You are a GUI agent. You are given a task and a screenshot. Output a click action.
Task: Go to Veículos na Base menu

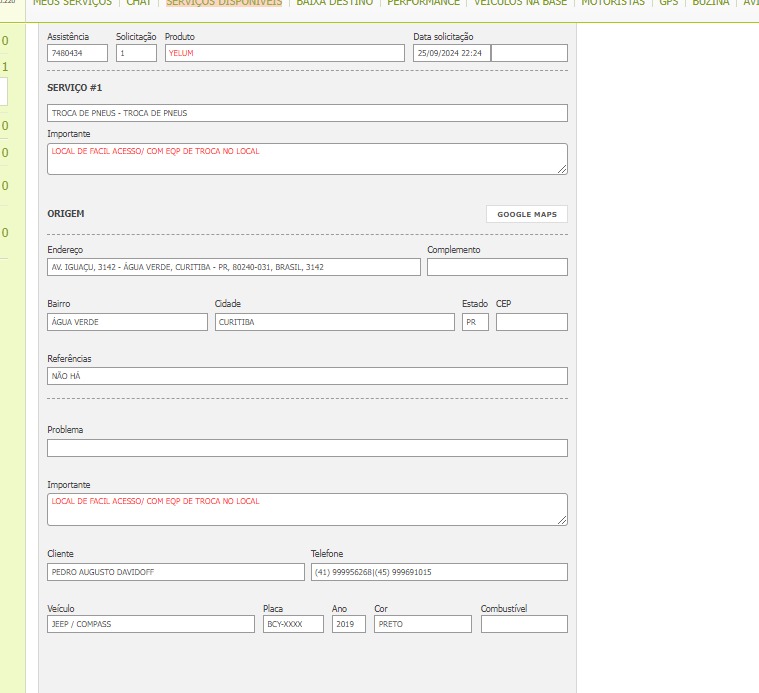(x=520, y=4)
